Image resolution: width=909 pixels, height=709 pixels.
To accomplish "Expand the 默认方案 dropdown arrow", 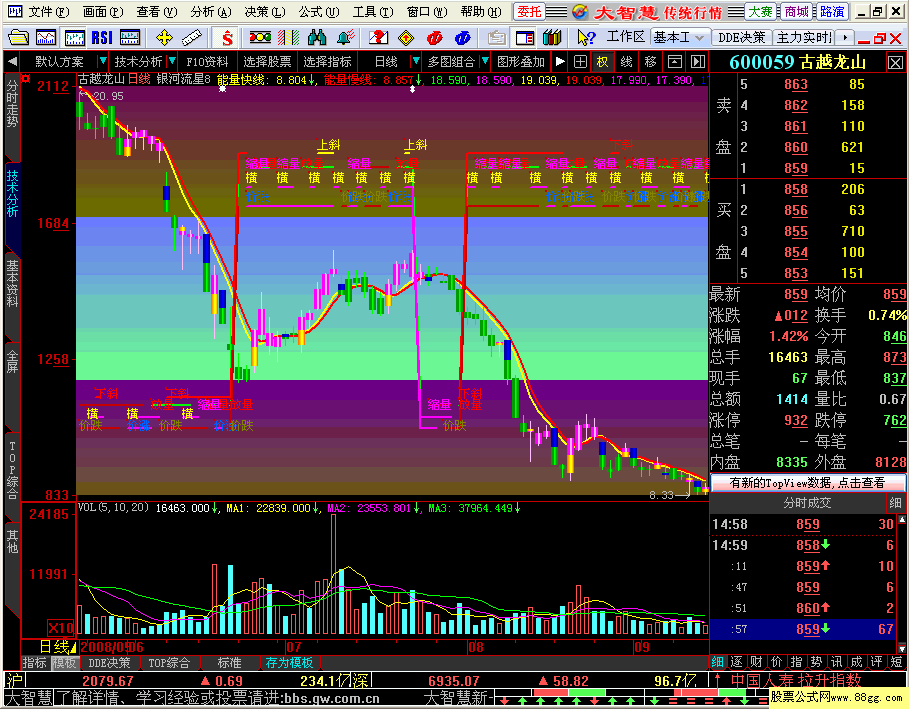I will 103,61.
